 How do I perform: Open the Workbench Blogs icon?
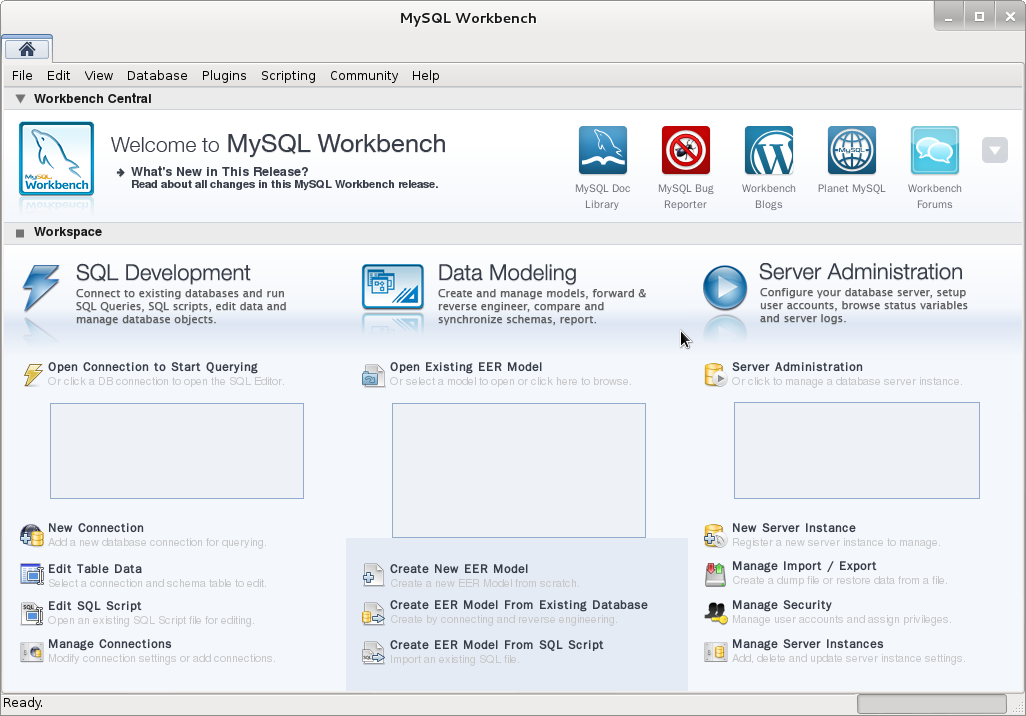coord(768,151)
